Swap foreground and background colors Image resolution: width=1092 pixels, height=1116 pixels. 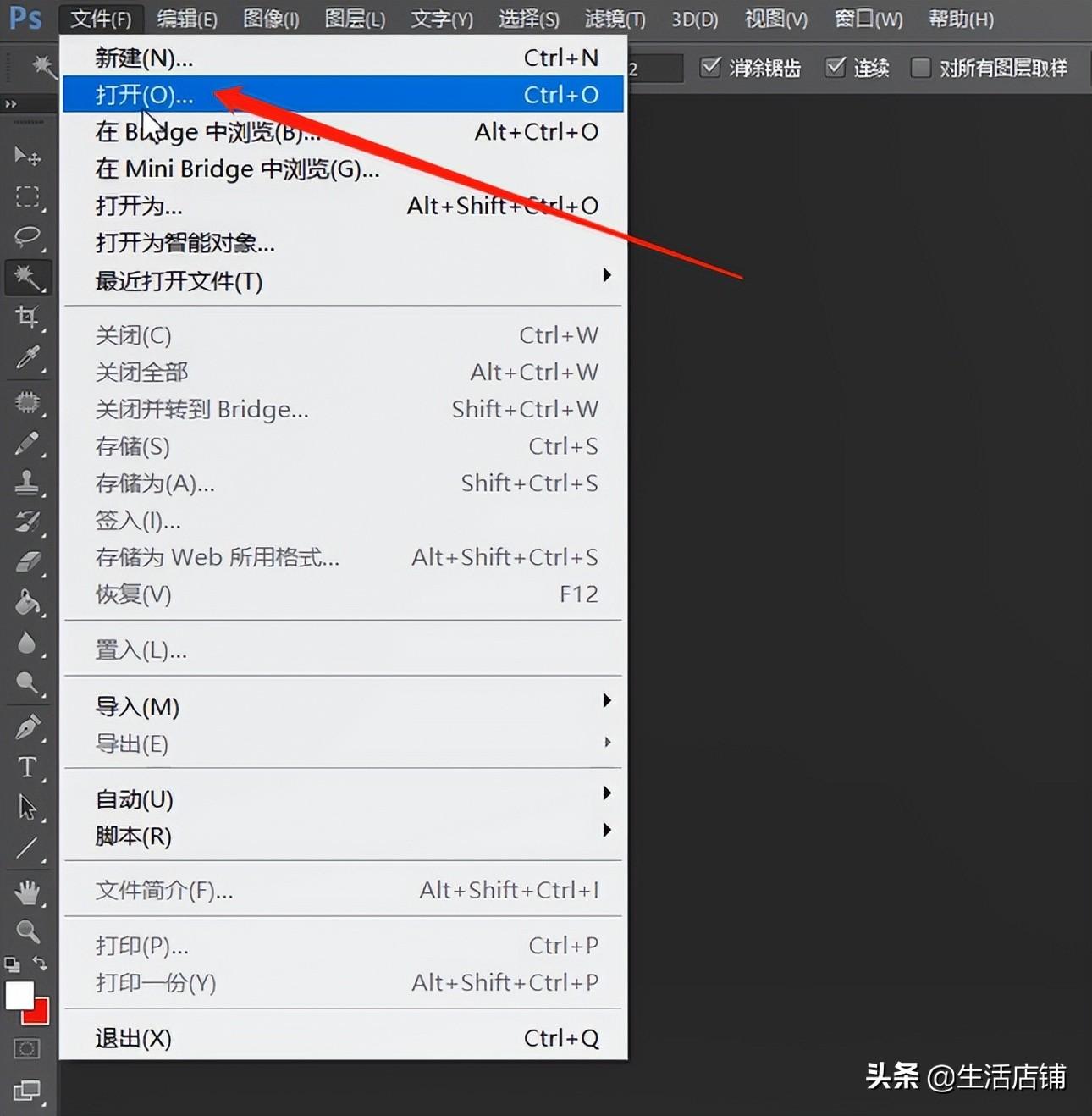coord(40,963)
